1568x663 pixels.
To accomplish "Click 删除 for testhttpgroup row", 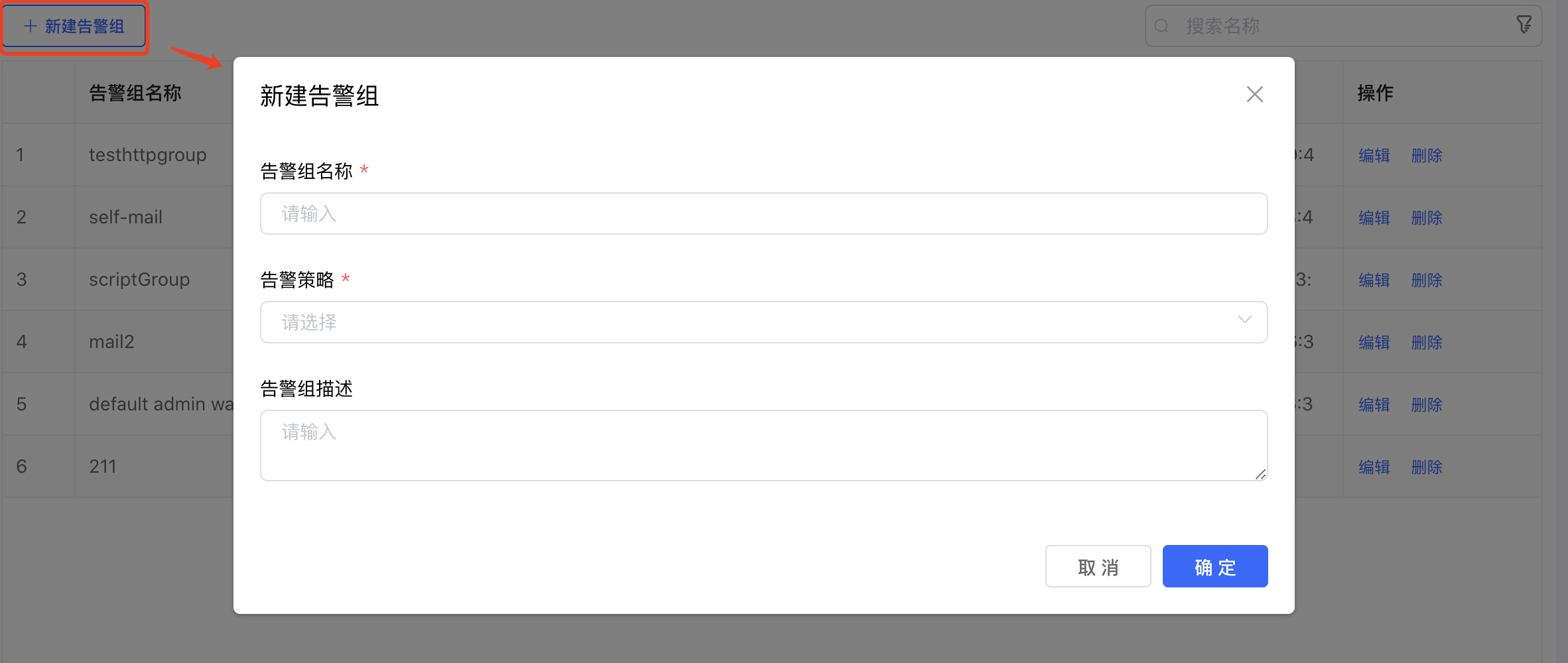I will [x=1427, y=156].
